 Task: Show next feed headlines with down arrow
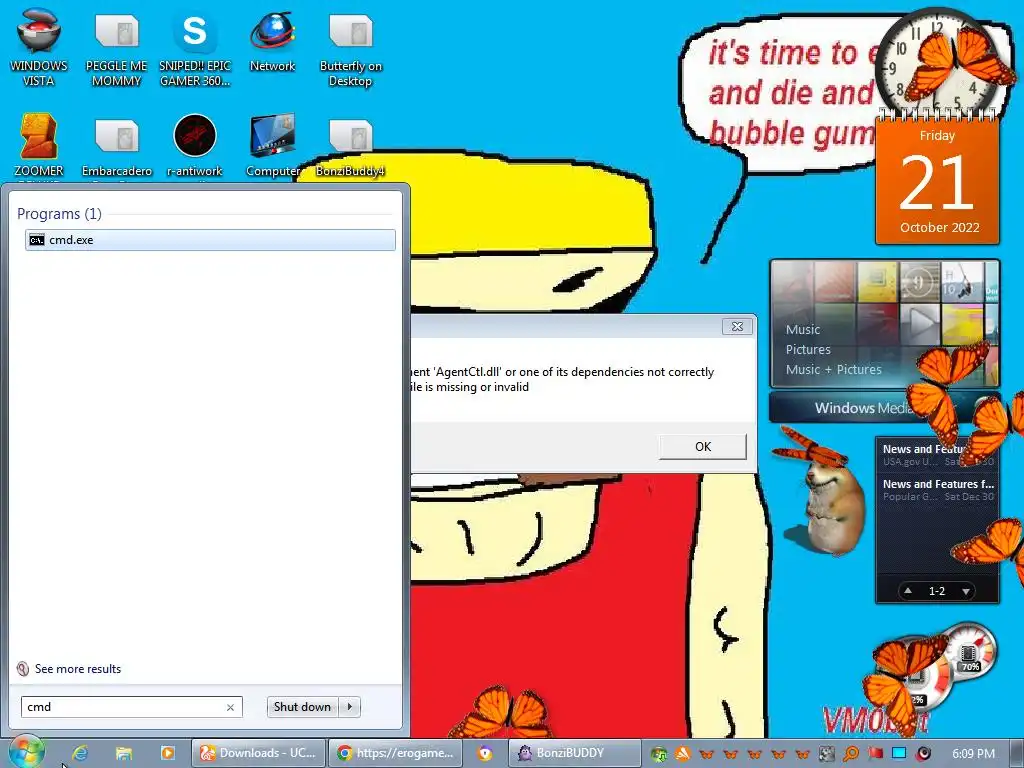pyautogui.click(x=965, y=591)
